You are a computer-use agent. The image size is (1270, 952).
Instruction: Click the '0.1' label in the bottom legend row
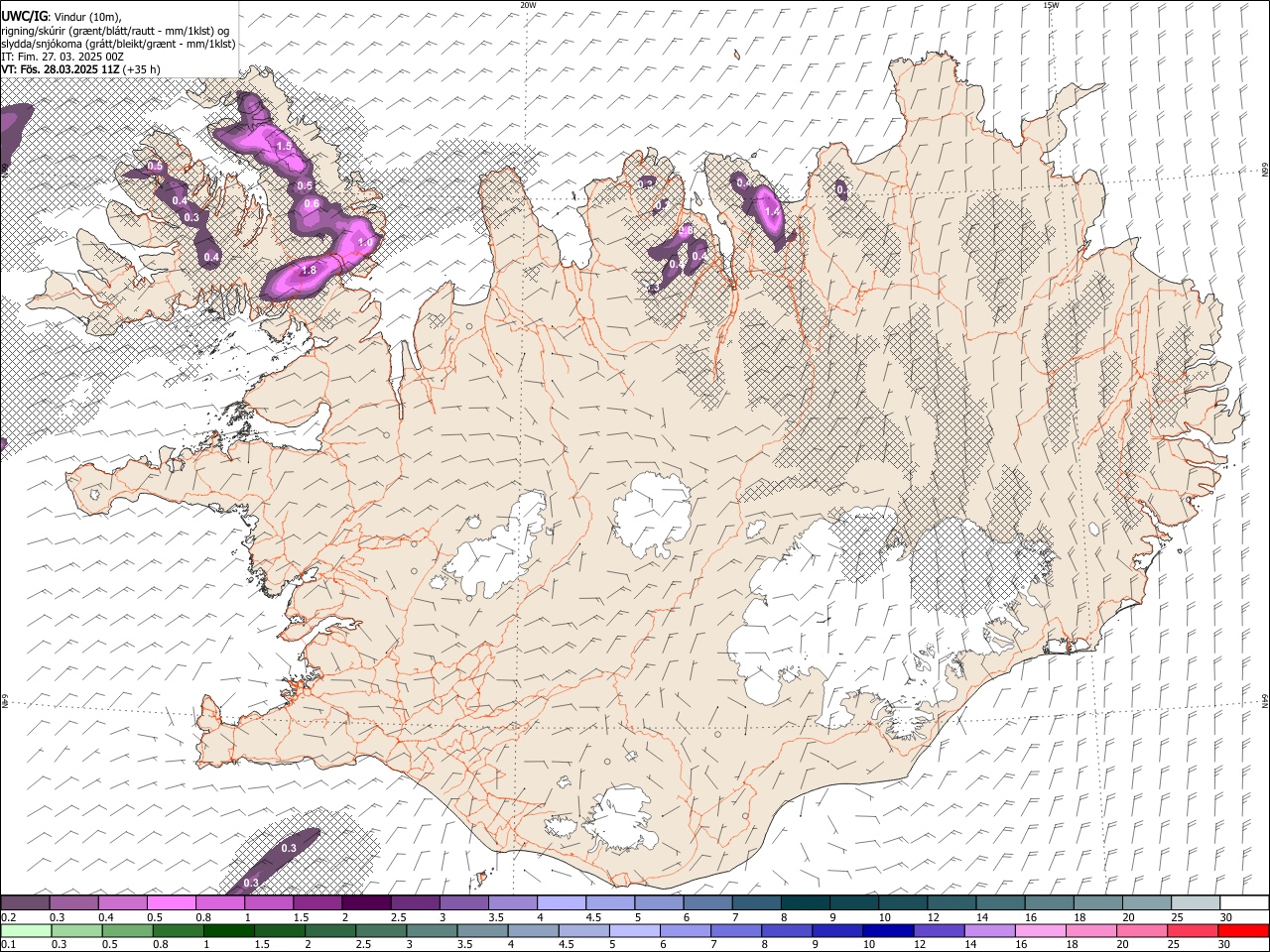point(8,944)
